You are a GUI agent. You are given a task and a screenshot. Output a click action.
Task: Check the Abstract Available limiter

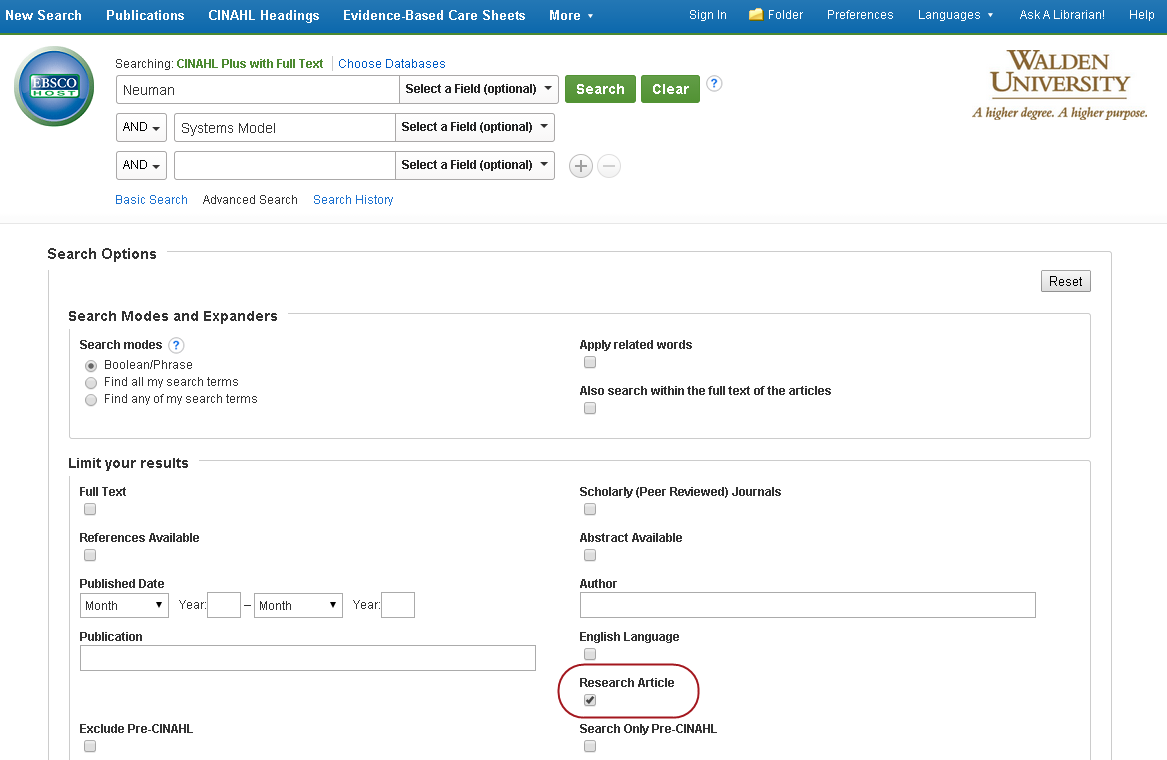pyautogui.click(x=590, y=556)
